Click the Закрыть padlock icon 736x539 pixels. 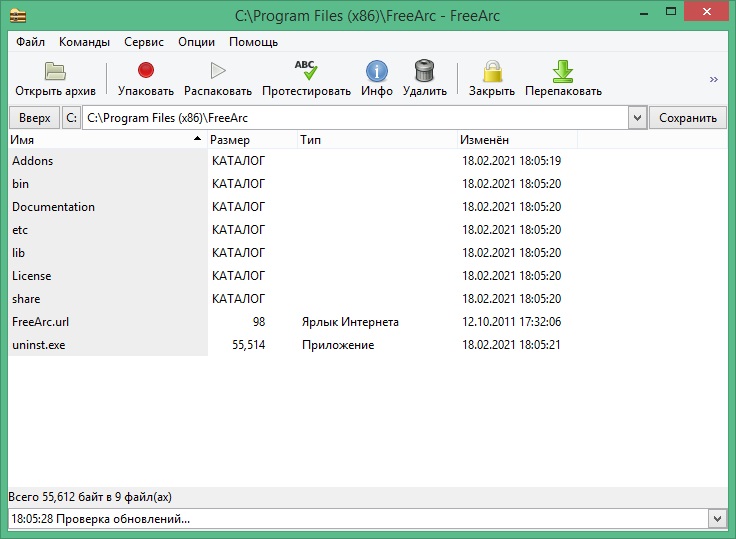click(x=492, y=71)
